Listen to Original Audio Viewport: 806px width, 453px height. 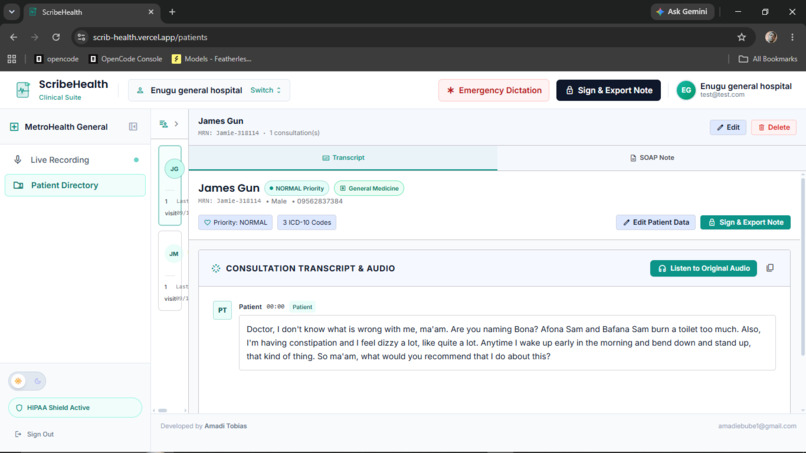(703, 268)
